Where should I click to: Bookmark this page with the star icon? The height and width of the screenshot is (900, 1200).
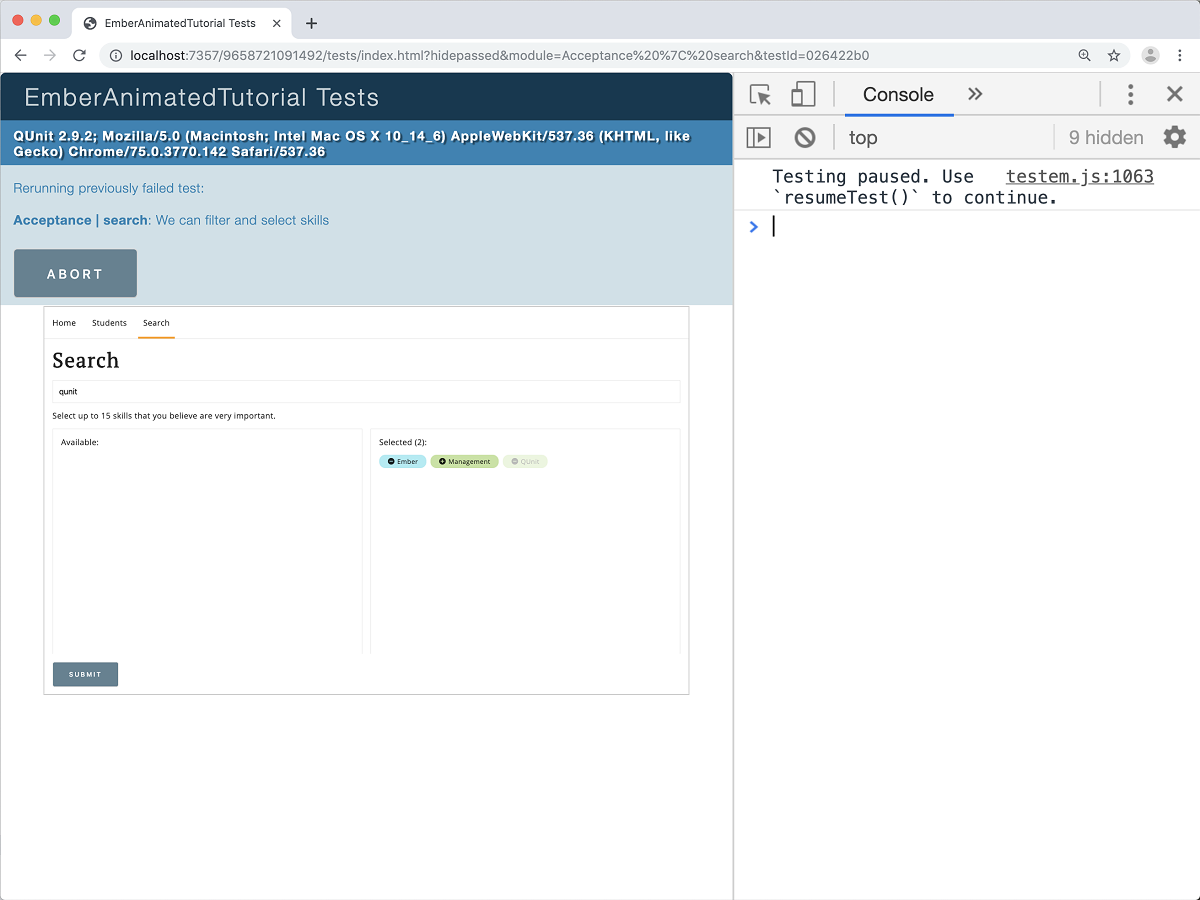point(1114,56)
